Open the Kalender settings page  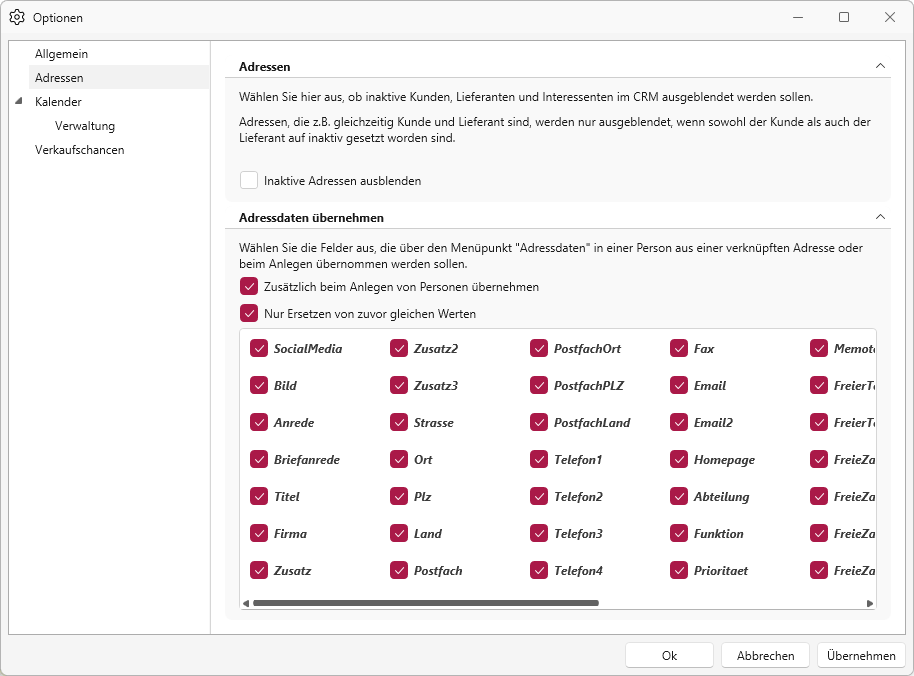(58, 101)
